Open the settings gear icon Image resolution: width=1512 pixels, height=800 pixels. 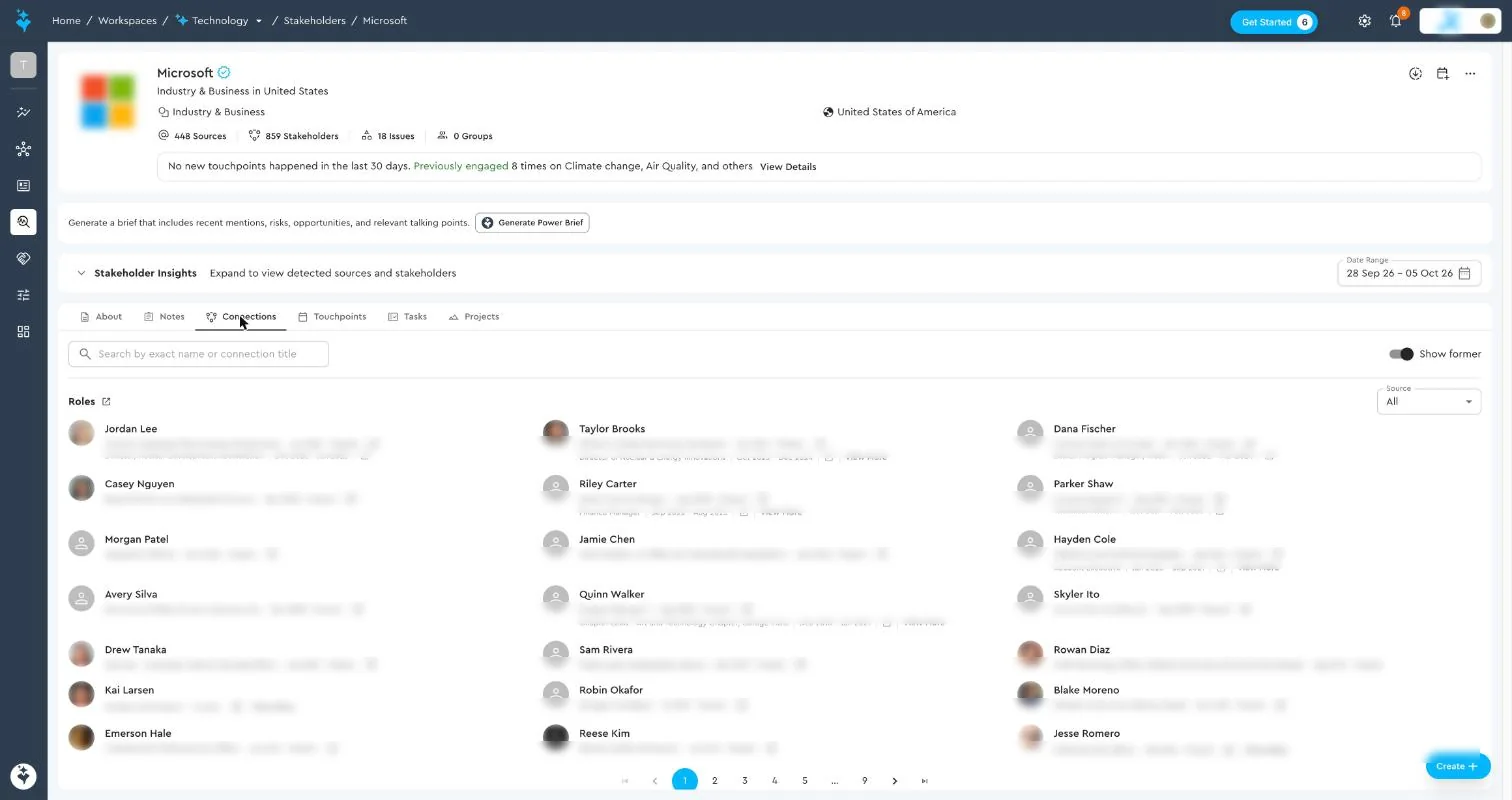(1364, 21)
